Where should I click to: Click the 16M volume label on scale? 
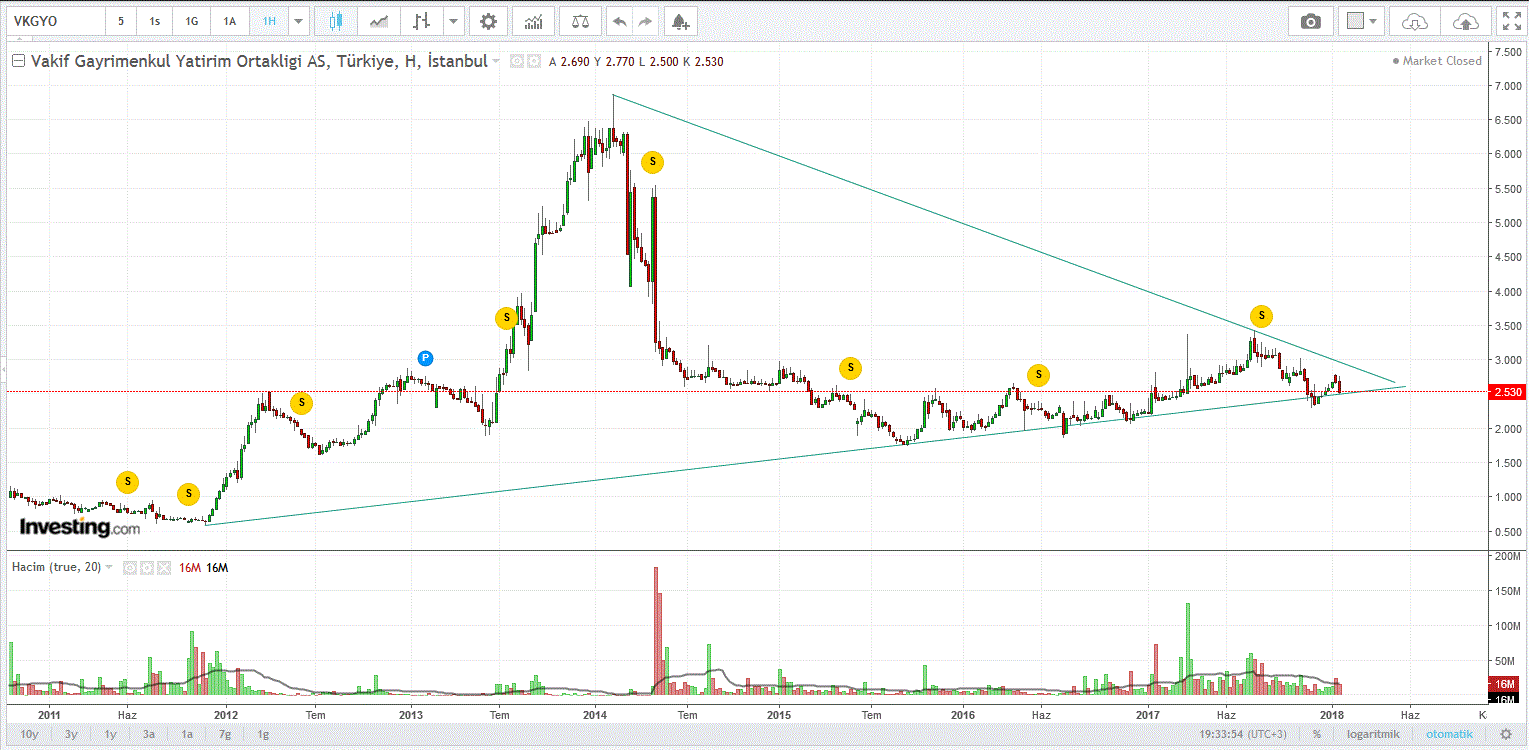click(1506, 684)
